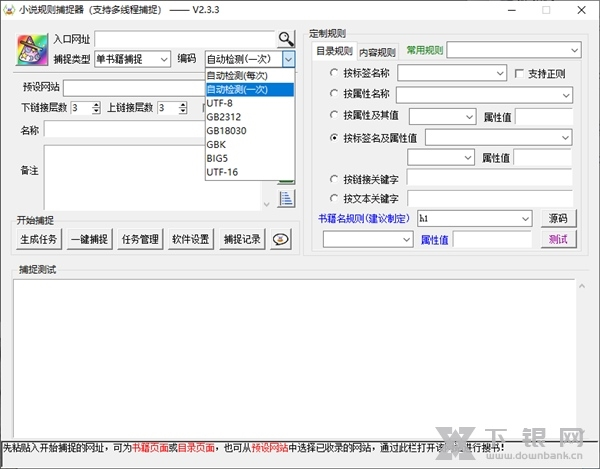Select the 按文本关键字 radio button

[x=334, y=199]
